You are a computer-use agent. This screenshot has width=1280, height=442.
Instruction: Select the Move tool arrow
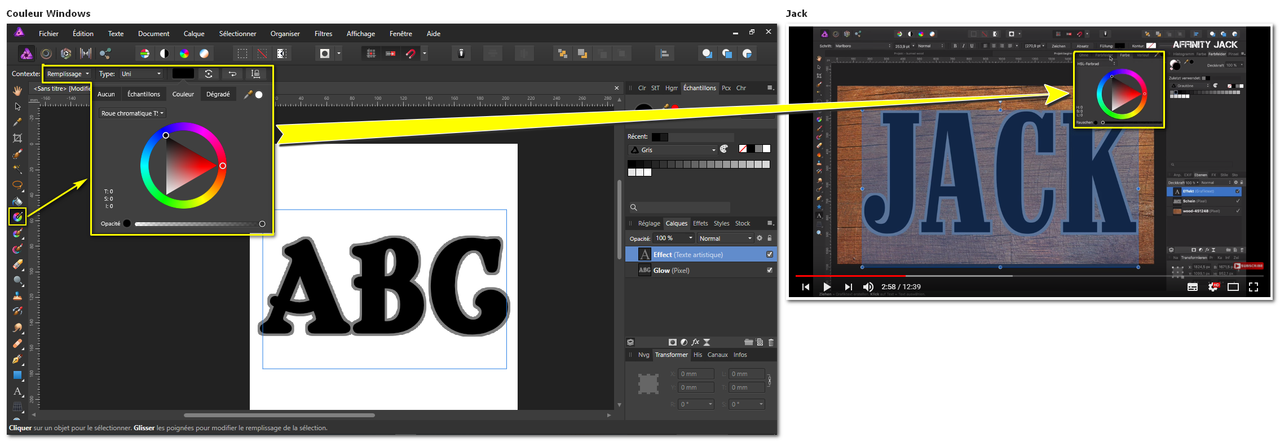tap(18, 105)
